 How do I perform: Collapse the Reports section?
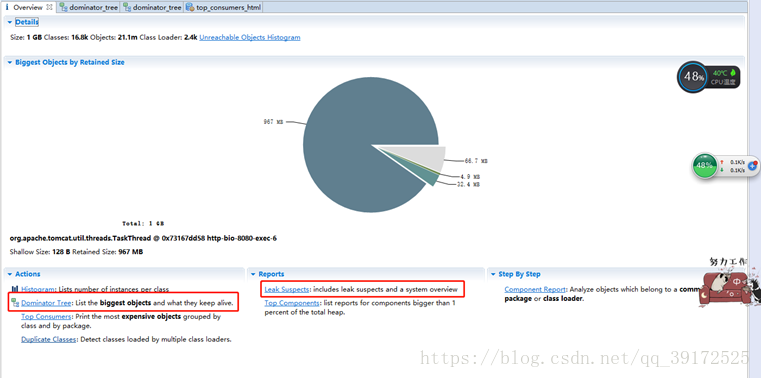pyautogui.click(x=253, y=274)
